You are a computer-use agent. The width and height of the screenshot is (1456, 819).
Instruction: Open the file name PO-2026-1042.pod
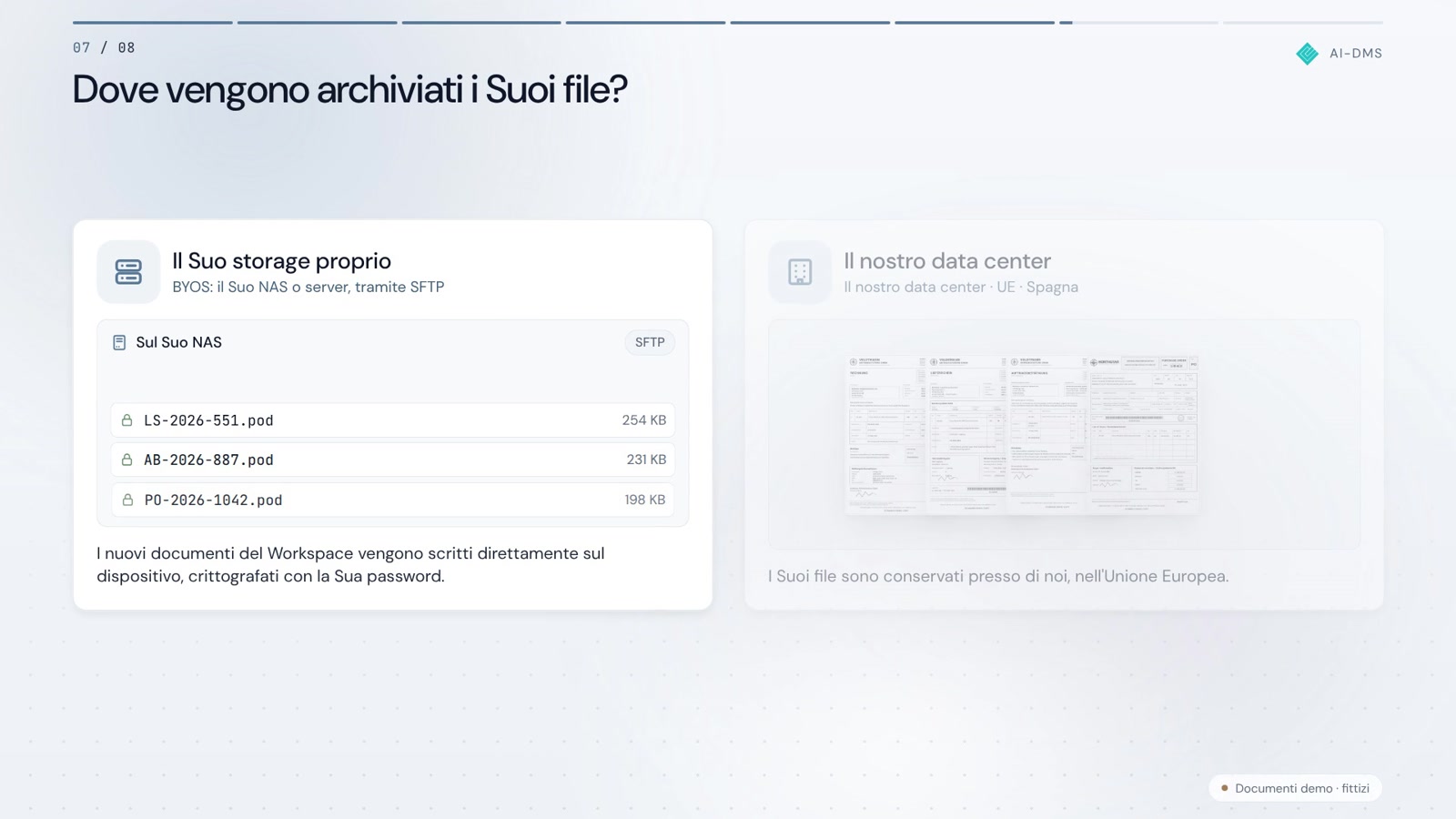pos(213,500)
